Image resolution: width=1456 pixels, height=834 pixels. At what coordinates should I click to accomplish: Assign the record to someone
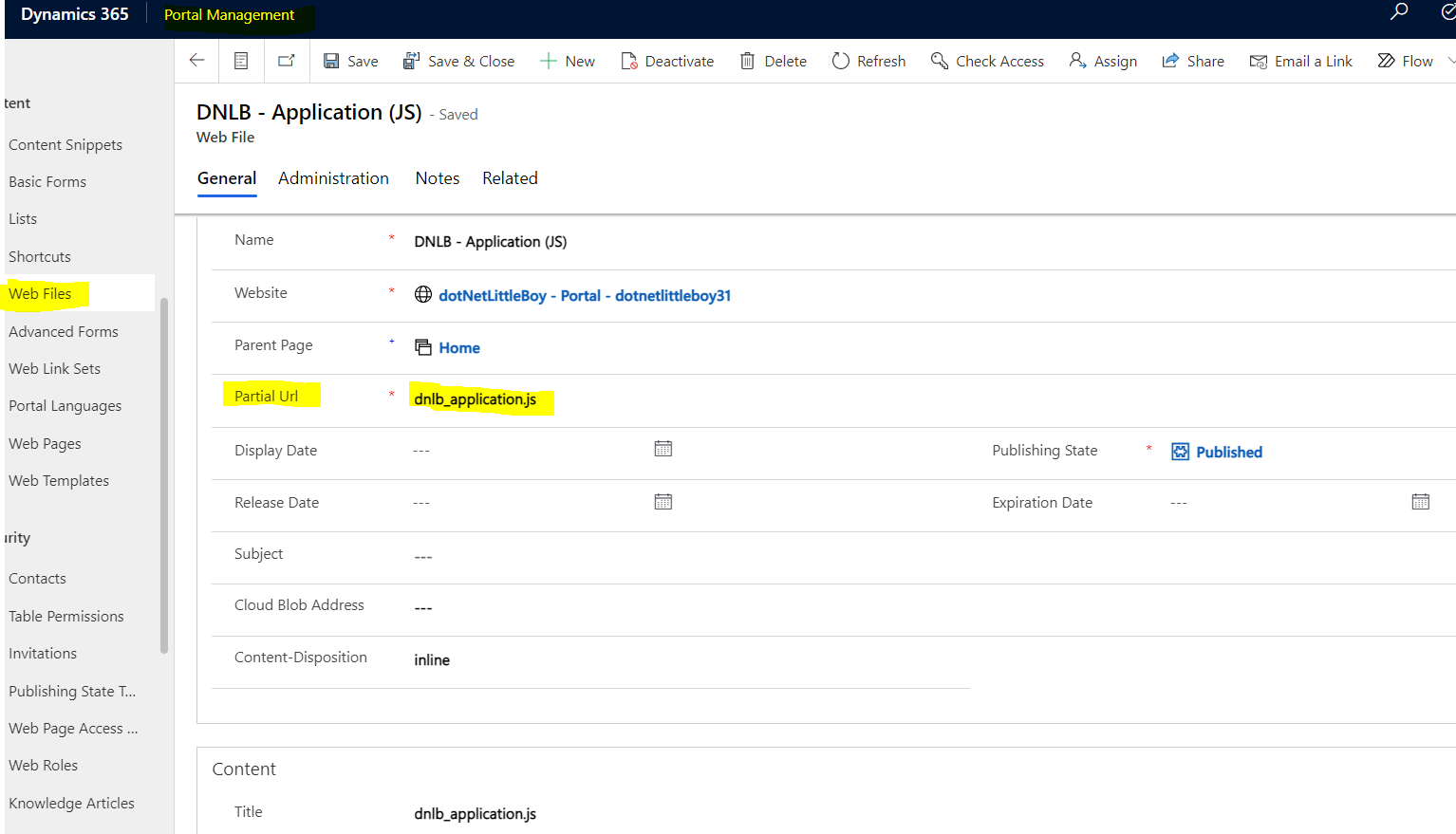tap(1103, 61)
